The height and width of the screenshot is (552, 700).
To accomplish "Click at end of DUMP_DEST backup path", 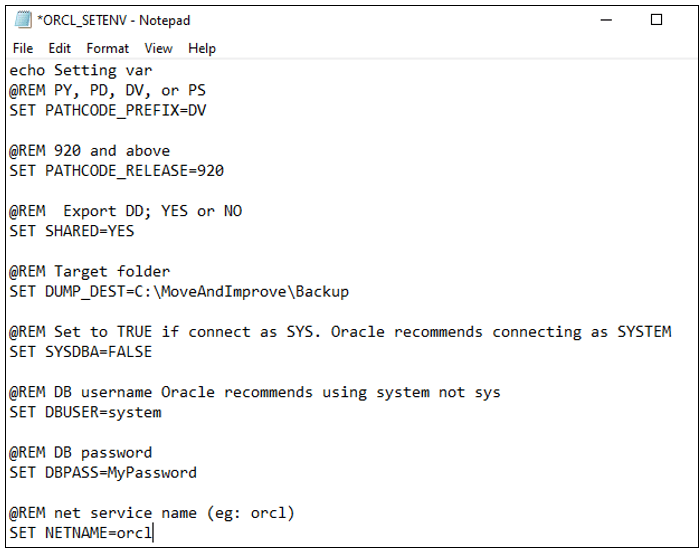I will coord(350,291).
